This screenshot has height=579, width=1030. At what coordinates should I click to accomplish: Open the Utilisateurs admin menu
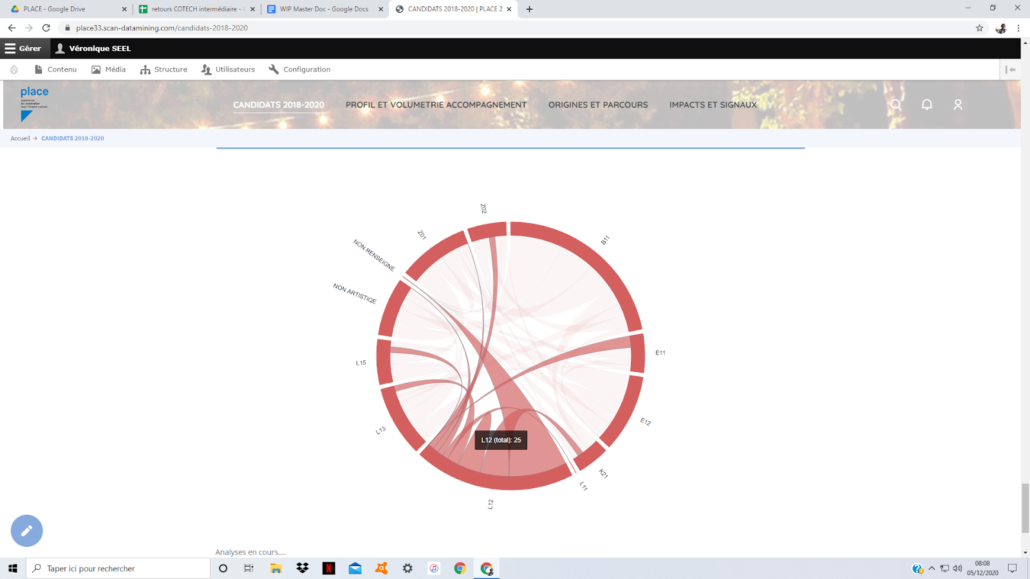coord(228,70)
